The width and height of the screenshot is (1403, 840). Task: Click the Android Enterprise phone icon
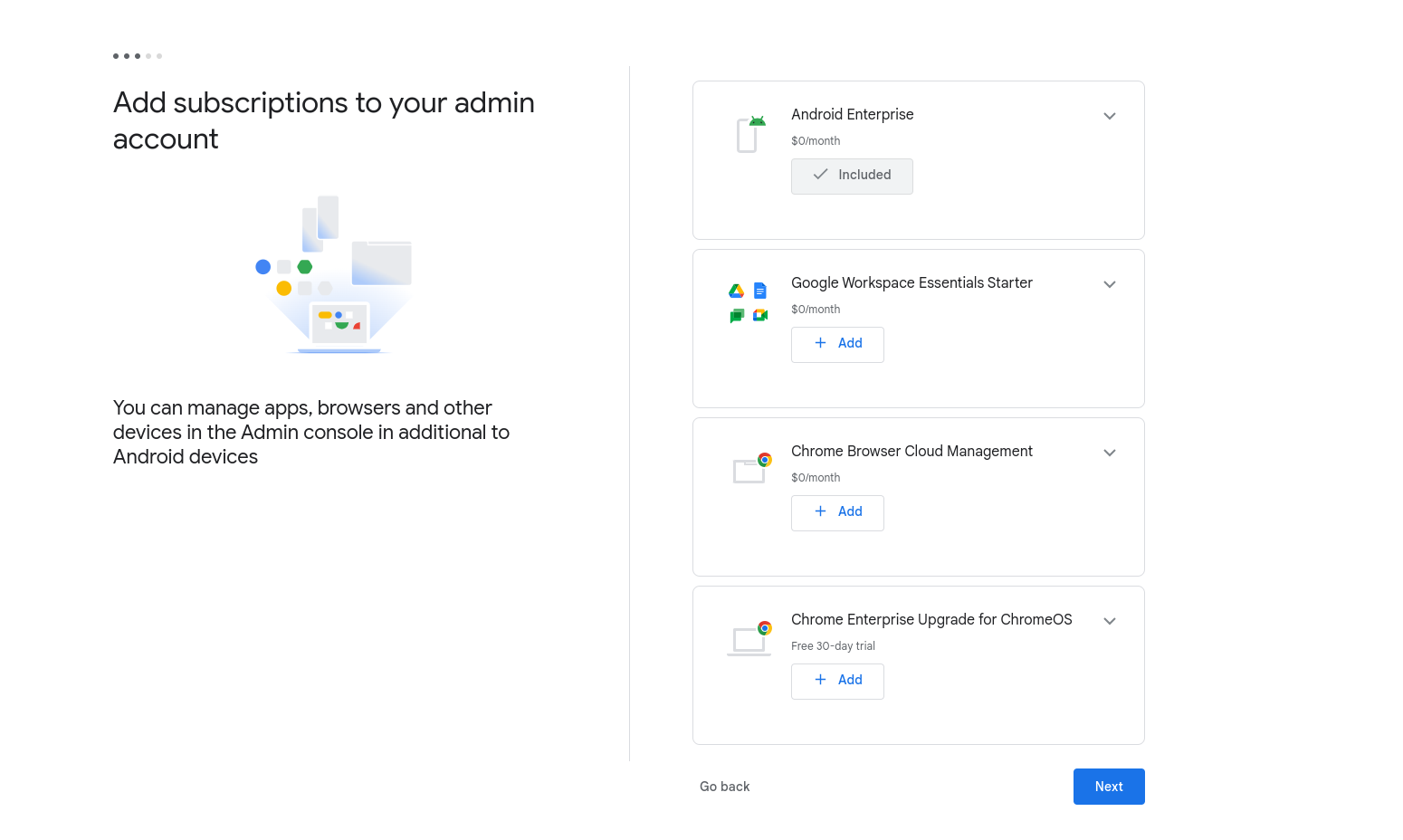click(x=750, y=134)
